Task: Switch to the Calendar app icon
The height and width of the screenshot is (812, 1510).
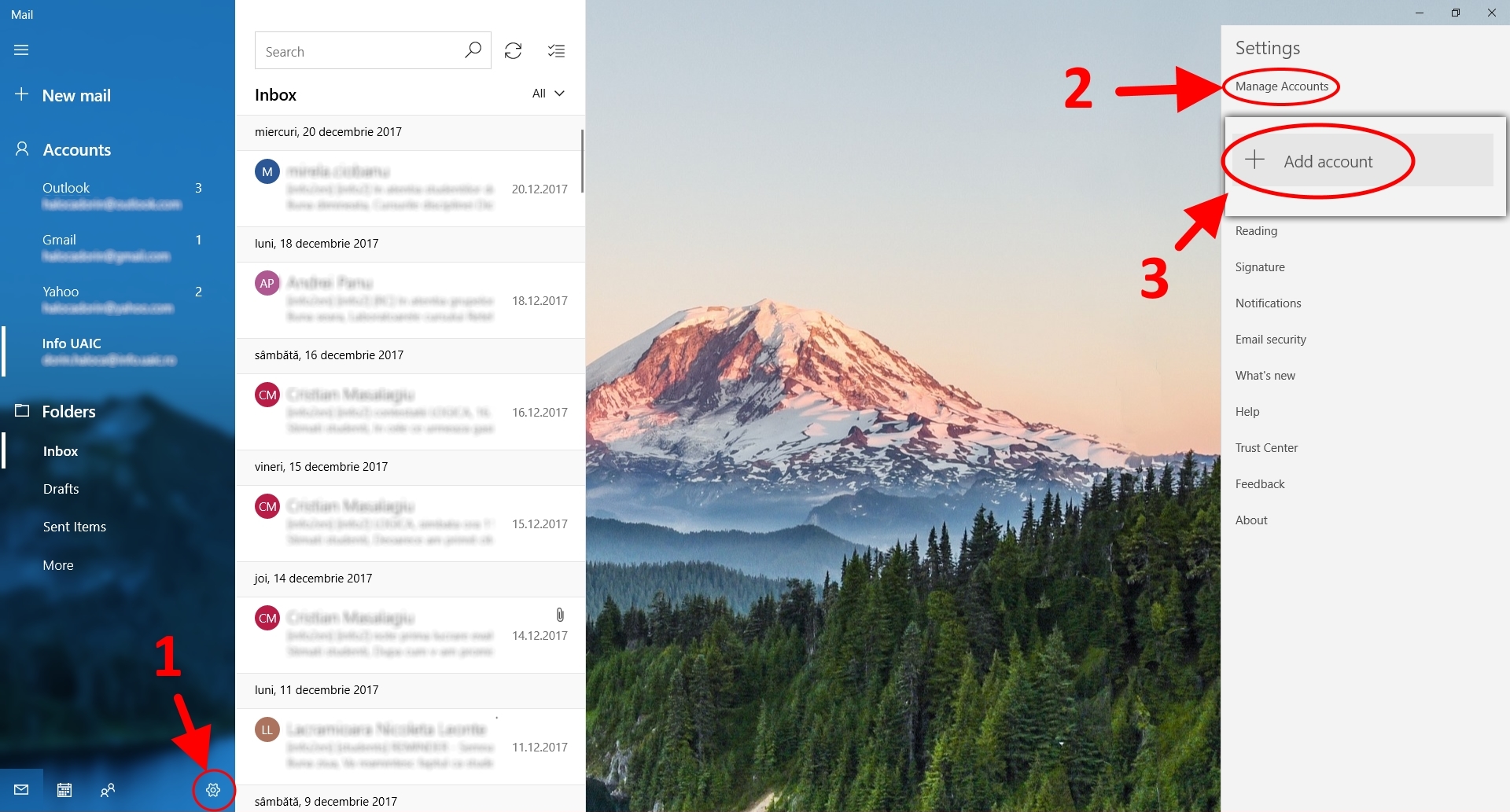Action: 64,790
